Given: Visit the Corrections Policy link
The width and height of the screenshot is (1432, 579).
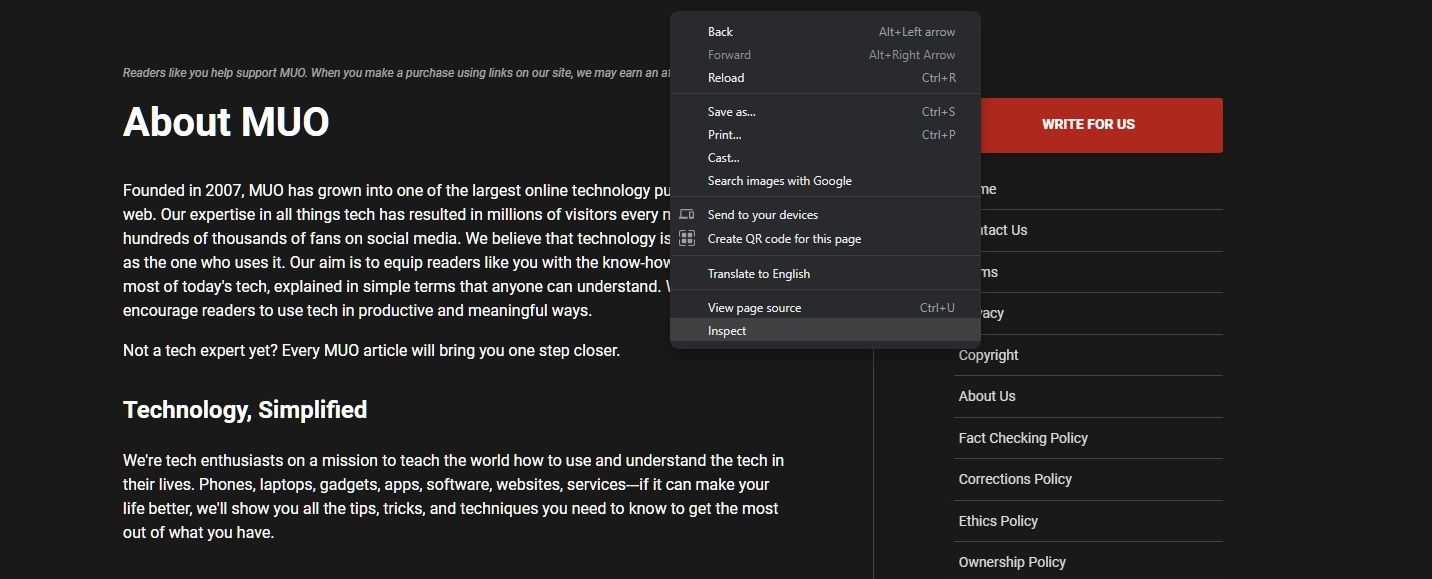Looking at the screenshot, I should pos(1015,479).
